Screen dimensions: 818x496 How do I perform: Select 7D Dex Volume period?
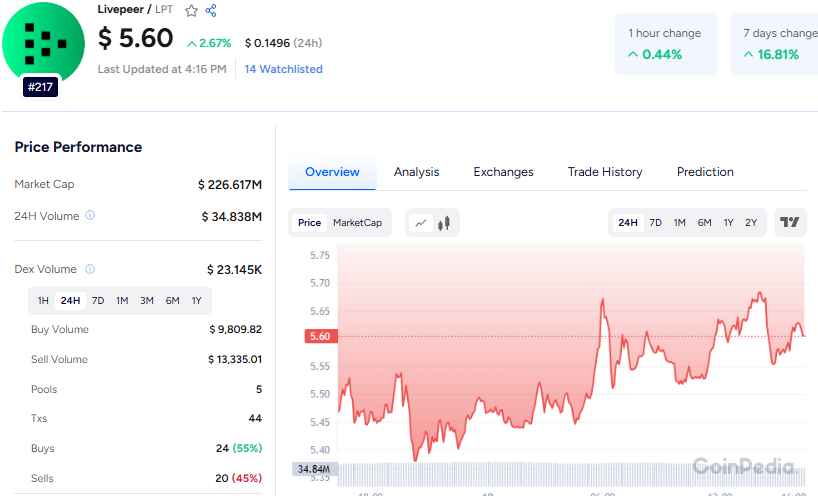(98, 301)
